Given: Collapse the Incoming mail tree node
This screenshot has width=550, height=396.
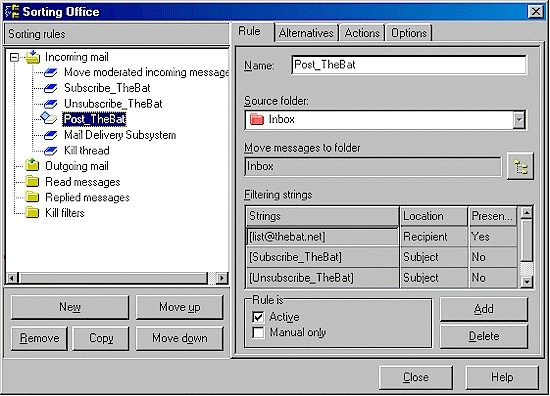Looking at the screenshot, I should (14, 57).
